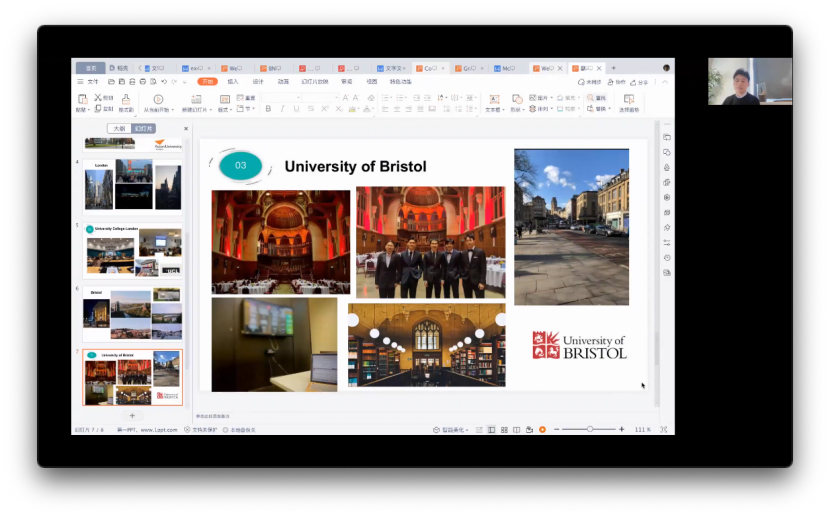The height and width of the screenshot is (517, 830).
Task: Click the New Slide icon
Action: pos(196,99)
